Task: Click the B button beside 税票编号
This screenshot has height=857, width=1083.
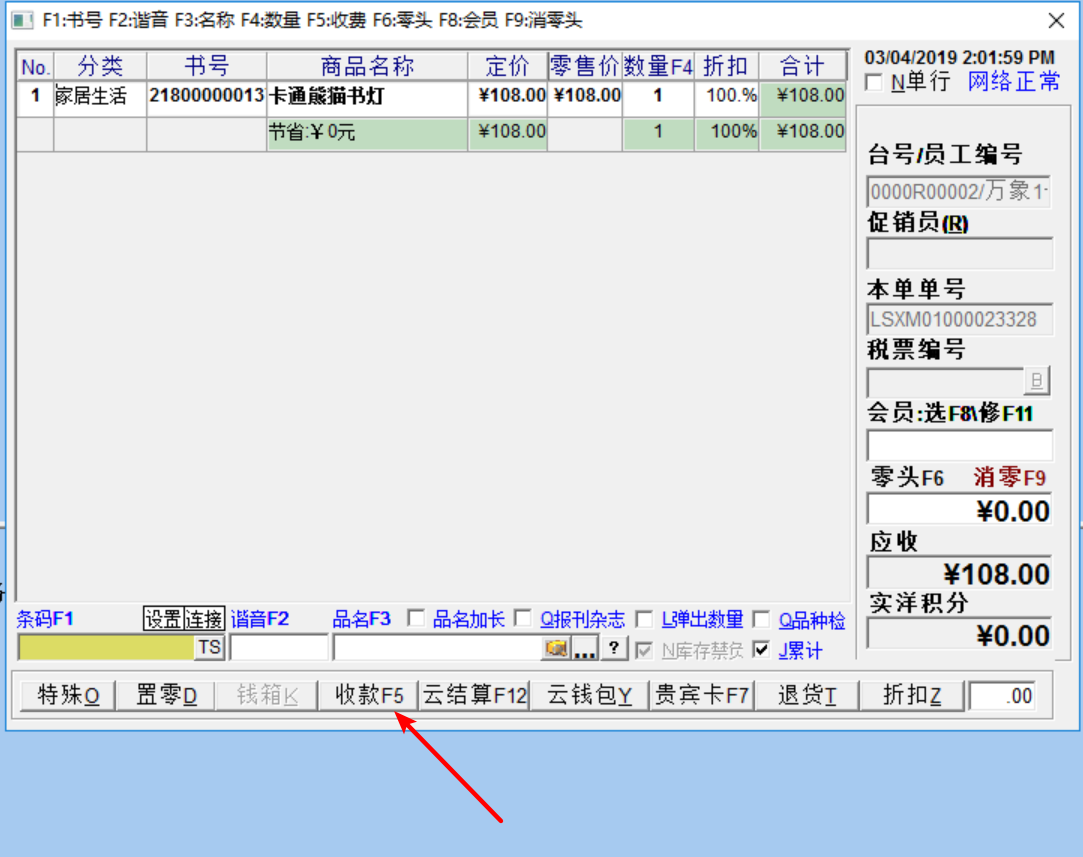Action: click(1037, 381)
